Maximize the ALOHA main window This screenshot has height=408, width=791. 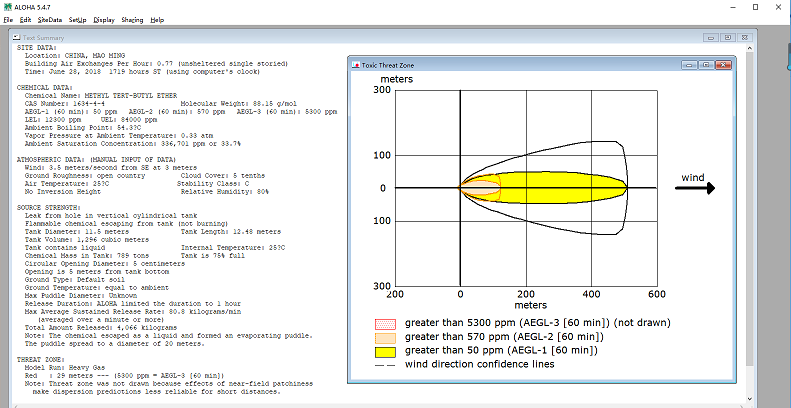coord(755,7)
